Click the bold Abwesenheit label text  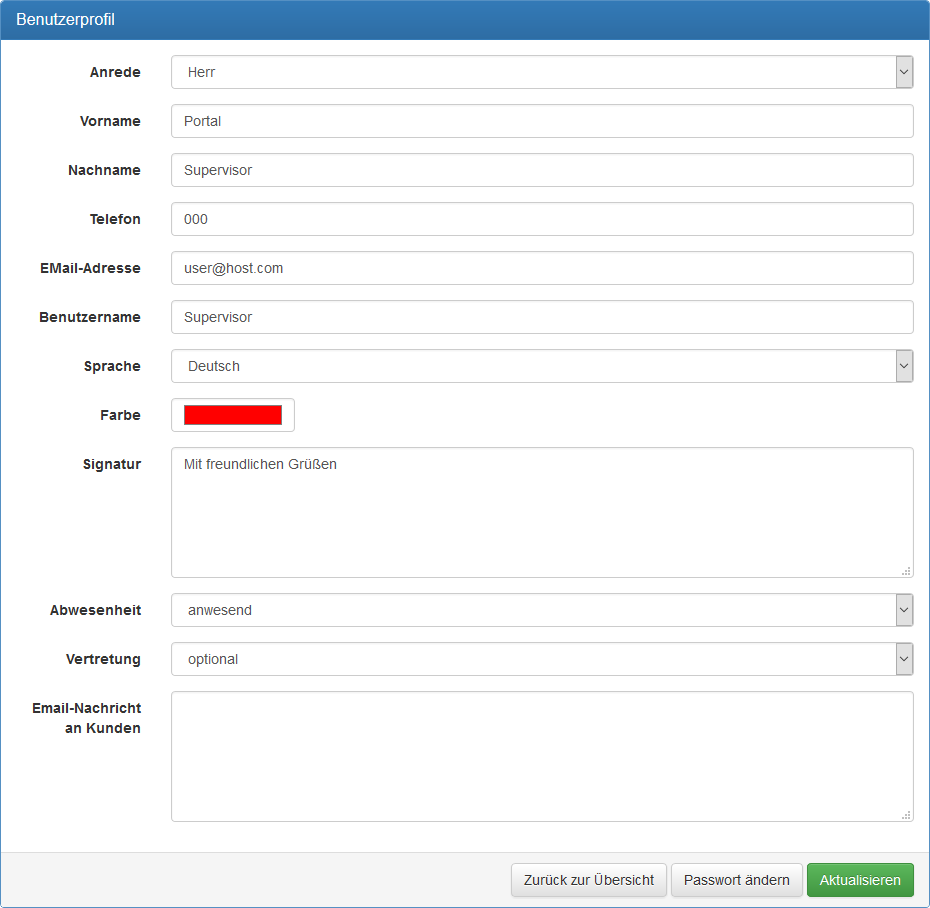[95, 610]
